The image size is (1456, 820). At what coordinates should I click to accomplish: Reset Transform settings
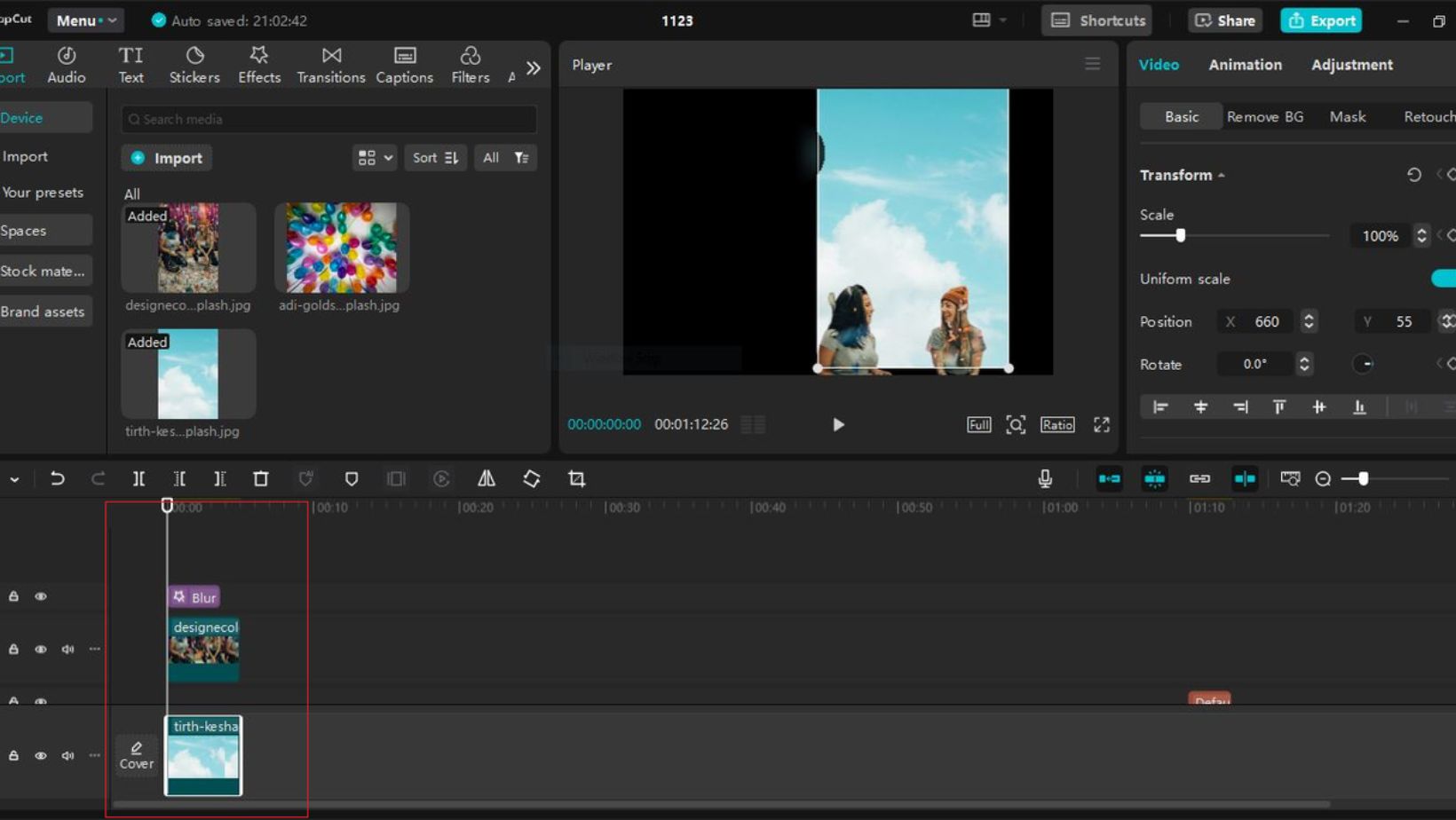pyautogui.click(x=1414, y=175)
